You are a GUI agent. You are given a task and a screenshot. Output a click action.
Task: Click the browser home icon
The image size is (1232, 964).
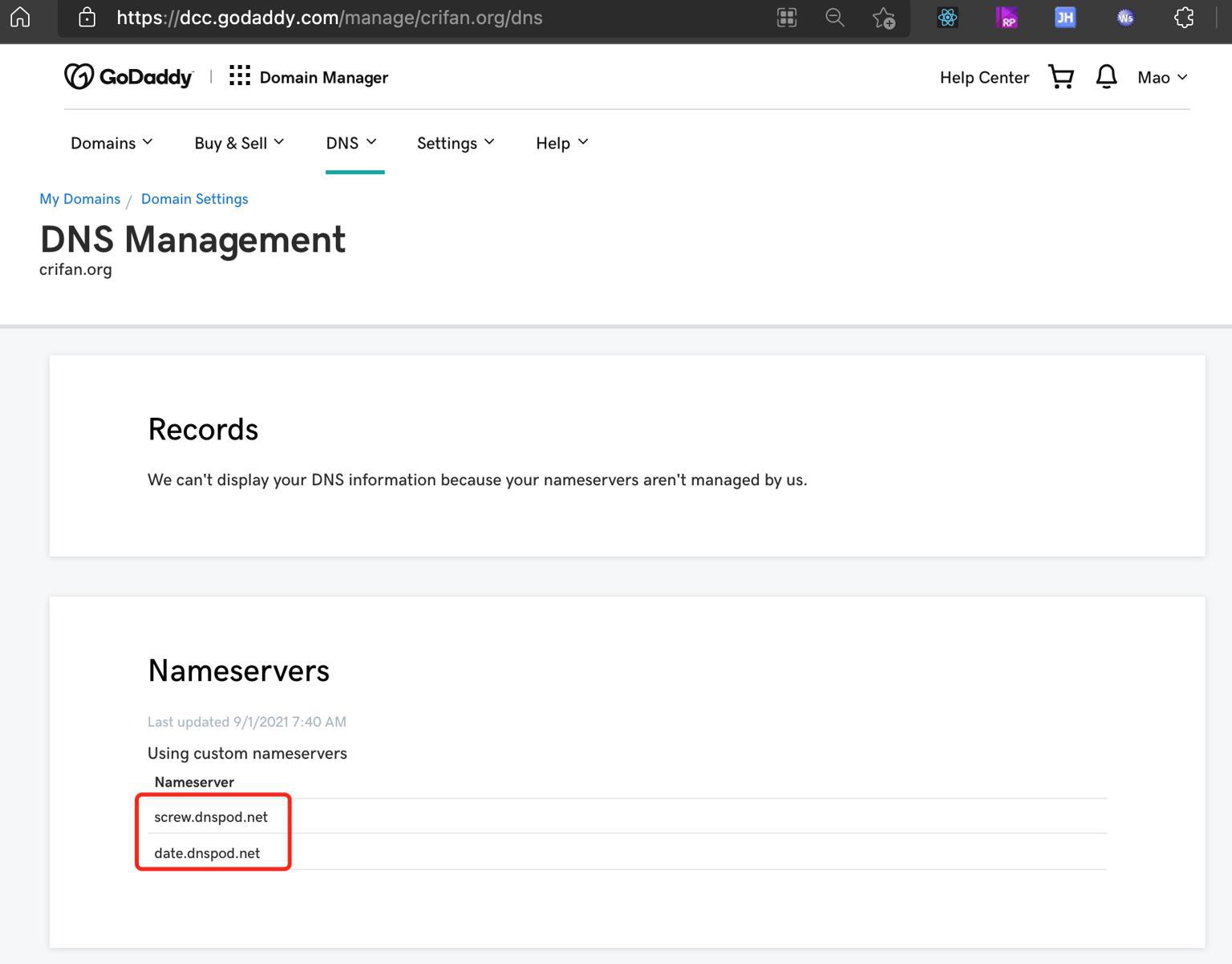(20, 17)
